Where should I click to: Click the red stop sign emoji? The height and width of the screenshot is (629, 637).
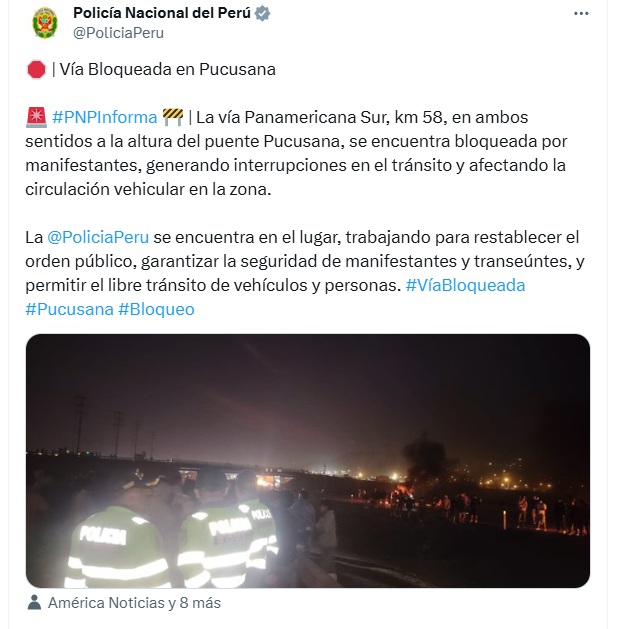coord(36,69)
